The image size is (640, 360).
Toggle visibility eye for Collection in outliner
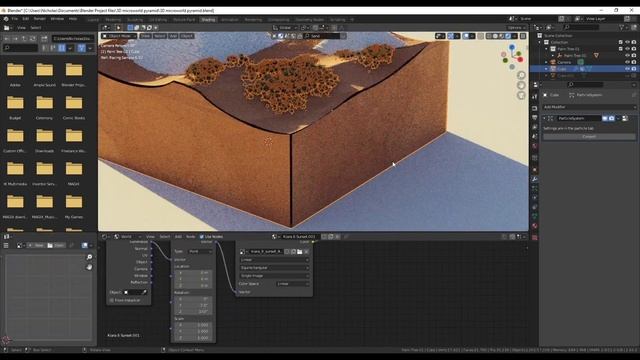[x=627, y=42]
